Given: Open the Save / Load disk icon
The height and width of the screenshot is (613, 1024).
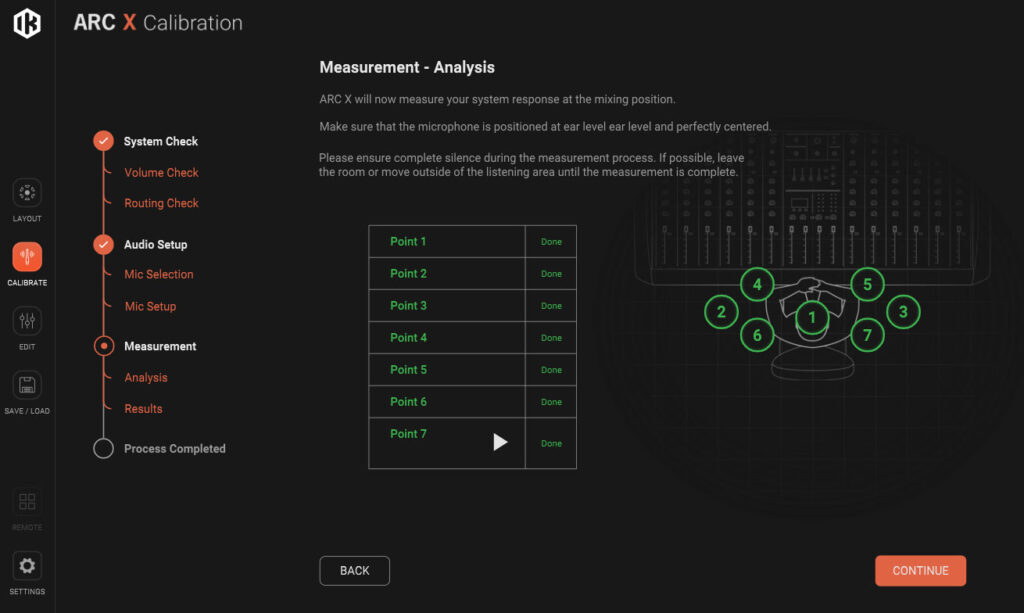Looking at the screenshot, I should pyautogui.click(x=27, y=385).
